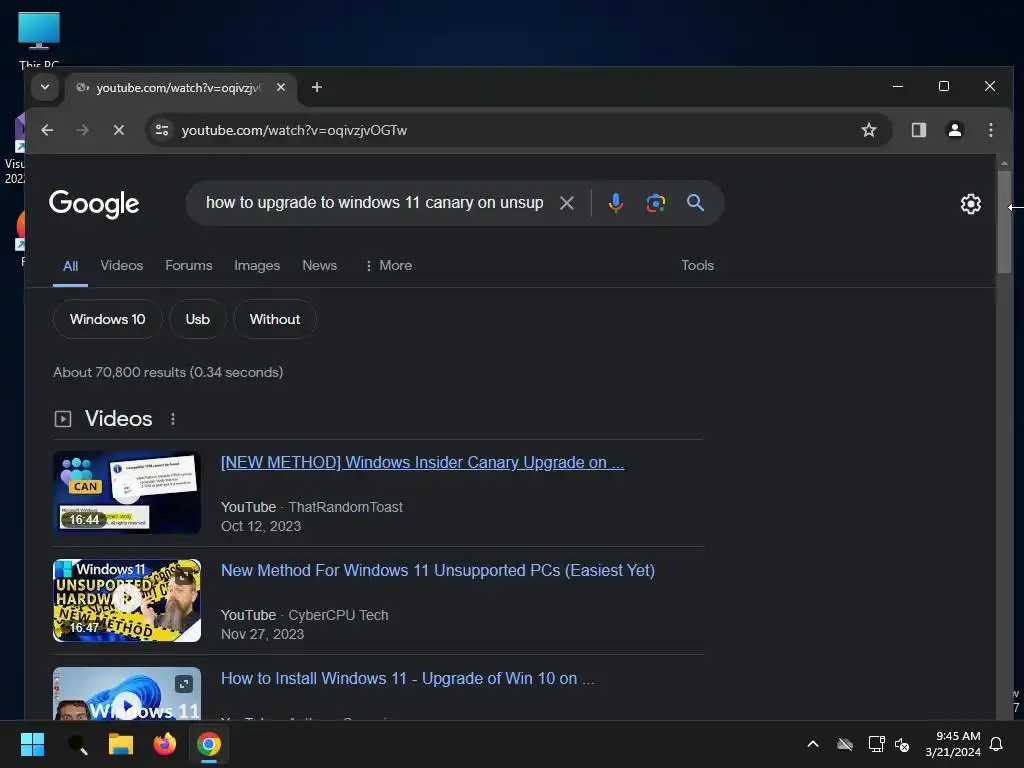Click the page vertical scrollbar thumb
The height and width of the screenshot is (768, 1024).
click(x=1004, y=222)
